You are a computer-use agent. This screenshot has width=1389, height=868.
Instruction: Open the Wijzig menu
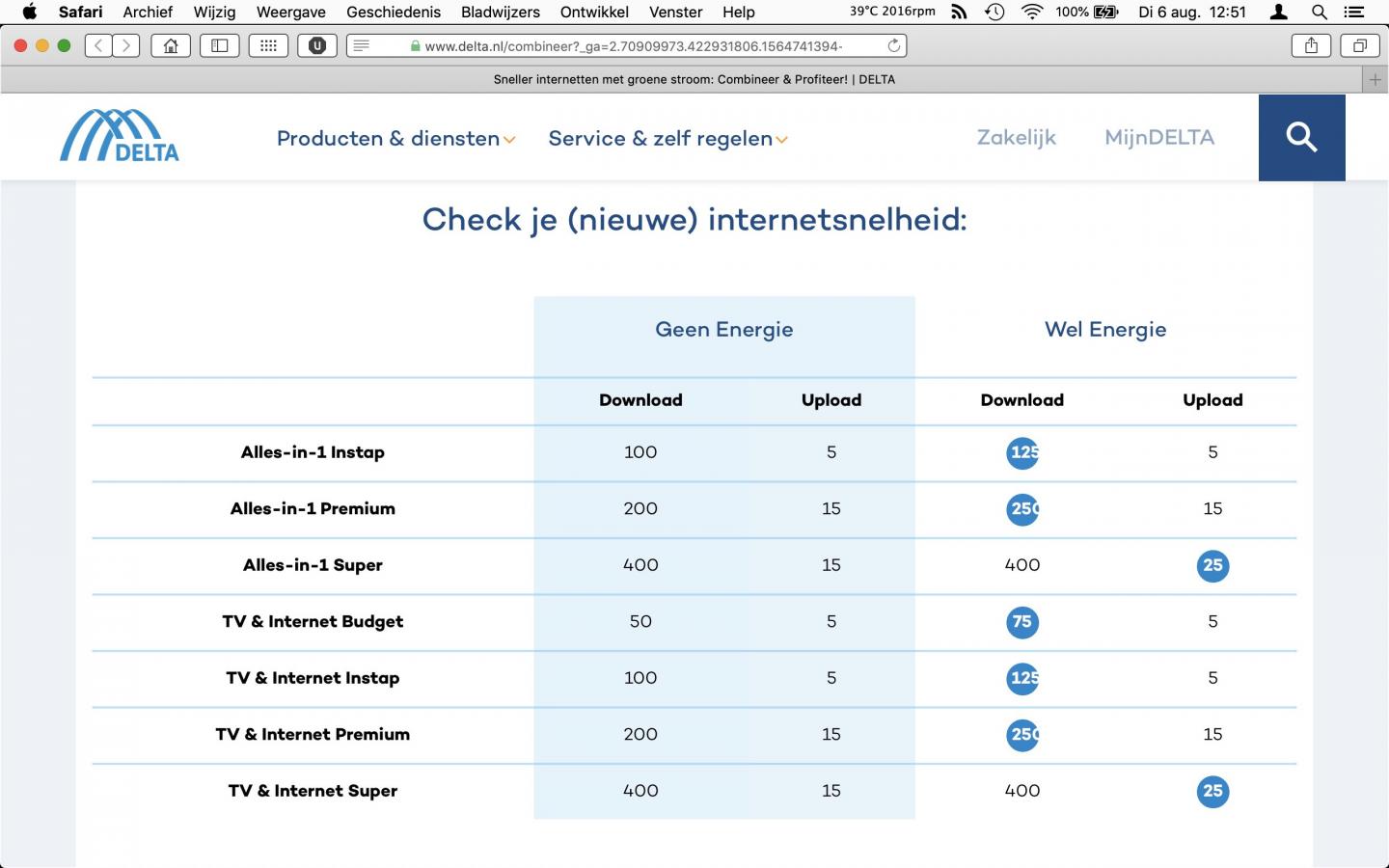tap(214, 12)
